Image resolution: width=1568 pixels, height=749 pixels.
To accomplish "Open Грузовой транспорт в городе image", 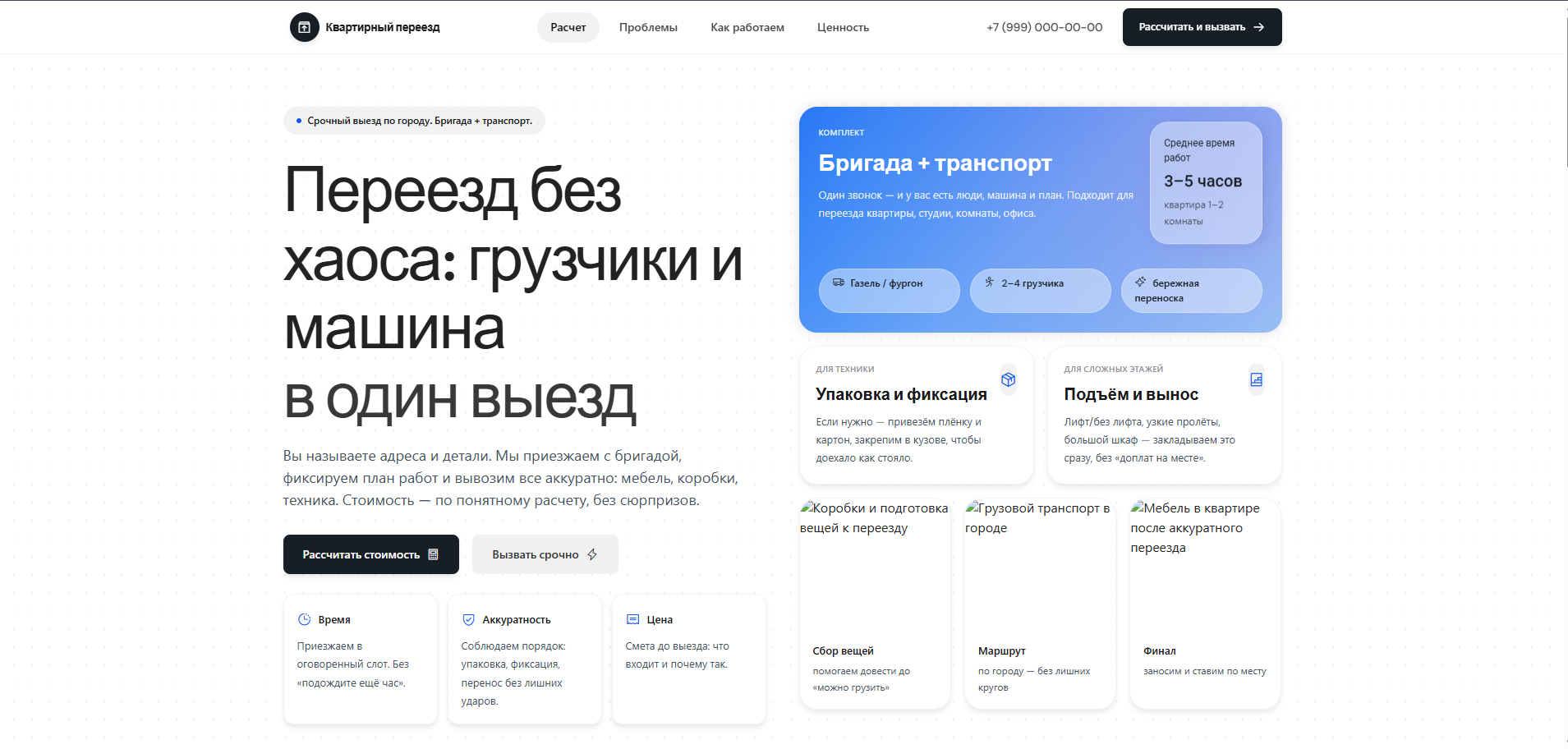I will [1040, 567].
